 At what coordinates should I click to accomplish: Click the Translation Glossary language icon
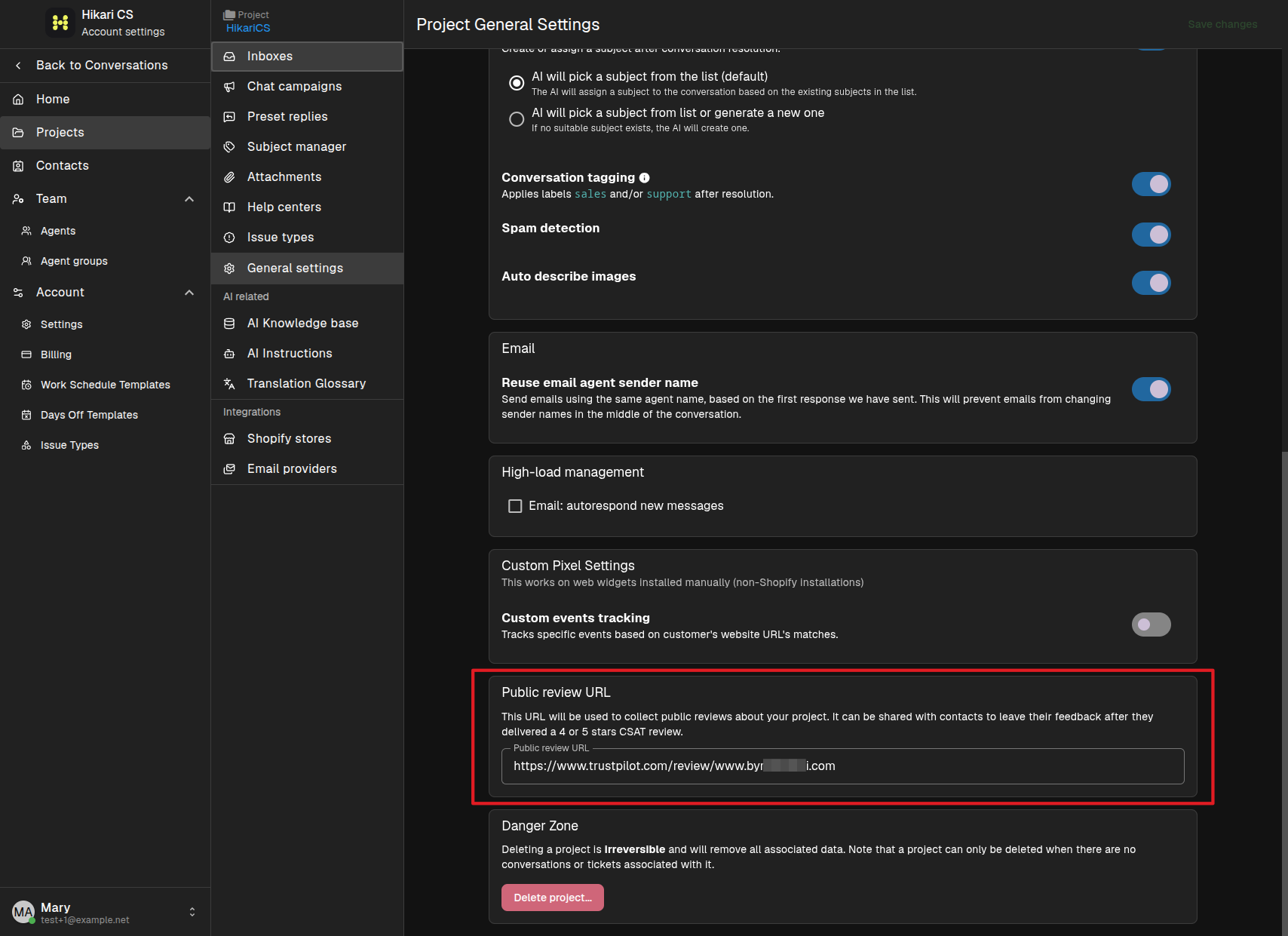pos(229,384)
